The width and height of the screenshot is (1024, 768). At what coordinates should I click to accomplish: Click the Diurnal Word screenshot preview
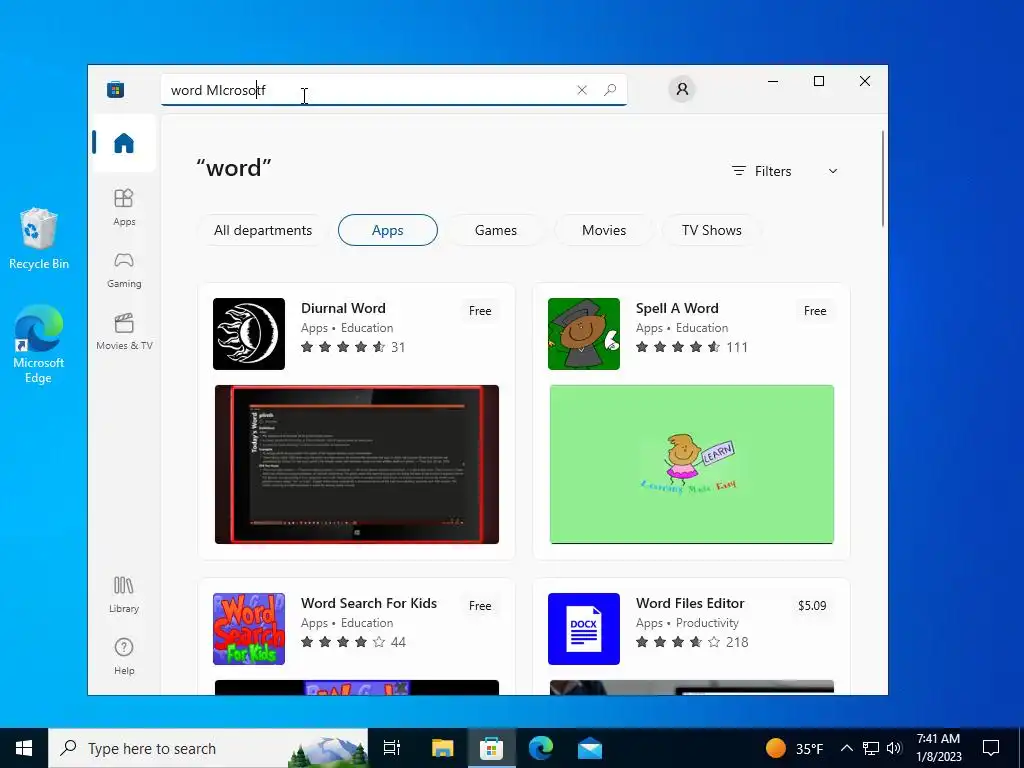[x=357, y=464]
